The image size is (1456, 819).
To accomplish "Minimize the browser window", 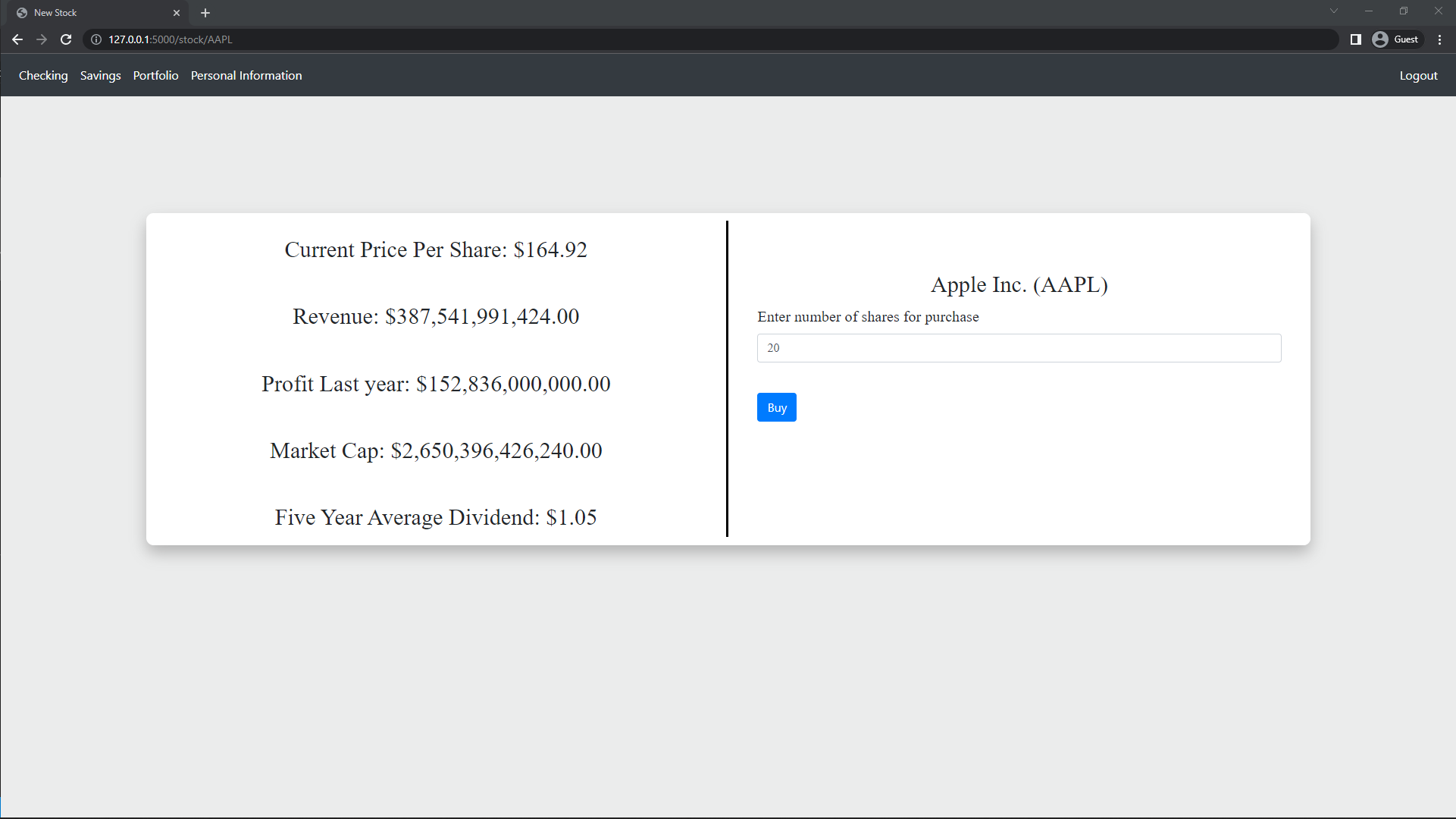I will [1369, 11].
